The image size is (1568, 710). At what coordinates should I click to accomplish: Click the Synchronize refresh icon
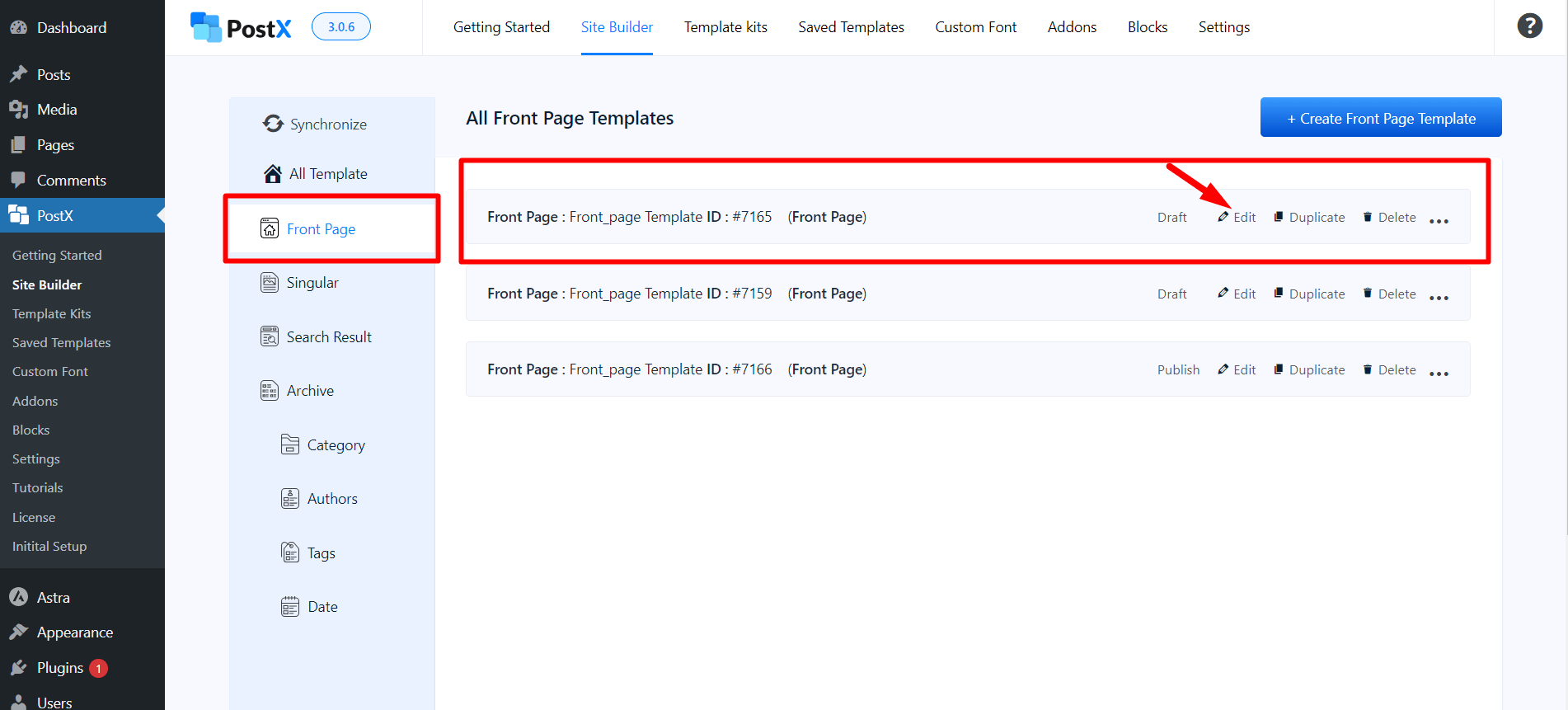(x=273, y=124)
